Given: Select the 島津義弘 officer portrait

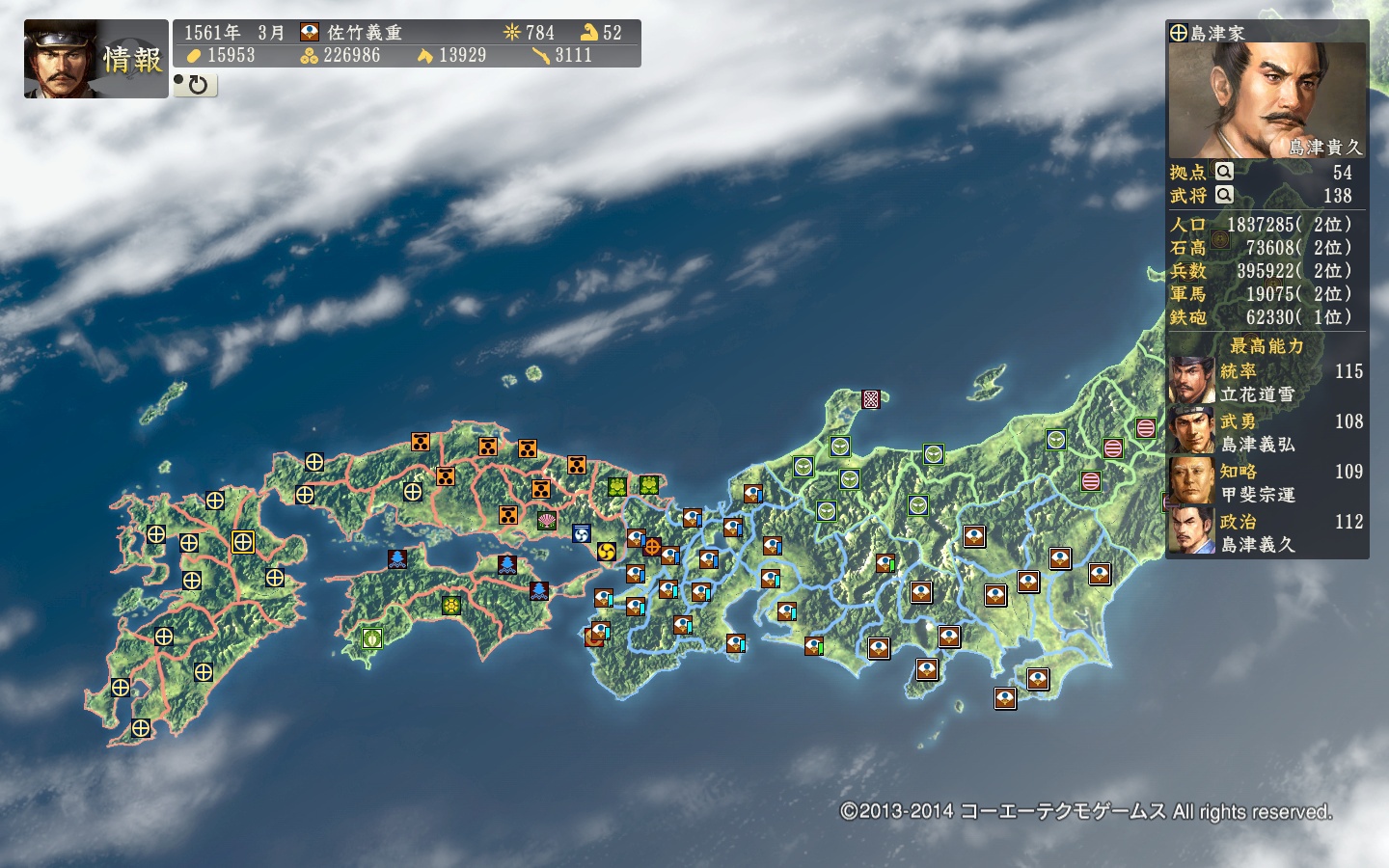Looking at the screenshot, I should pyautogui.click(x=1192, y=431).
